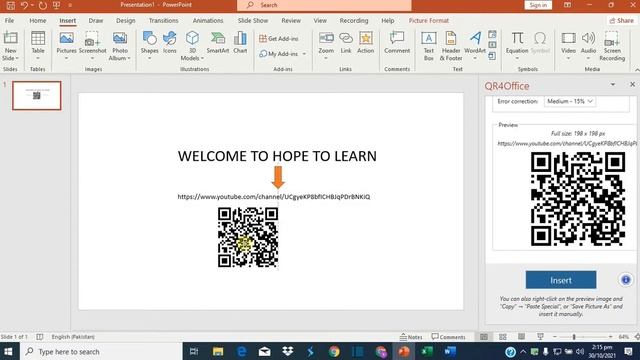This screenshot has width=640, height=360.
Task: Insert Pictures from the ribbon
Action: click(x=66, y=45)
